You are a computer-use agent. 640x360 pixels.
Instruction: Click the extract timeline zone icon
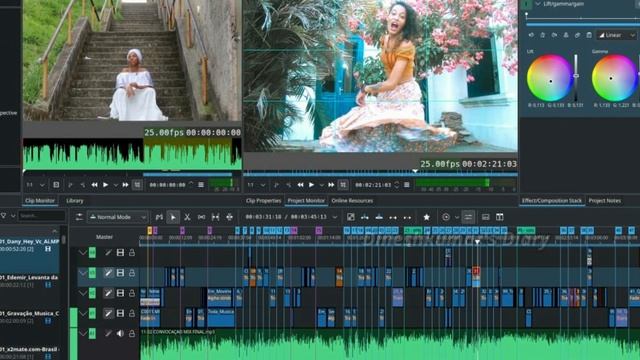click(x=393, y=217)
